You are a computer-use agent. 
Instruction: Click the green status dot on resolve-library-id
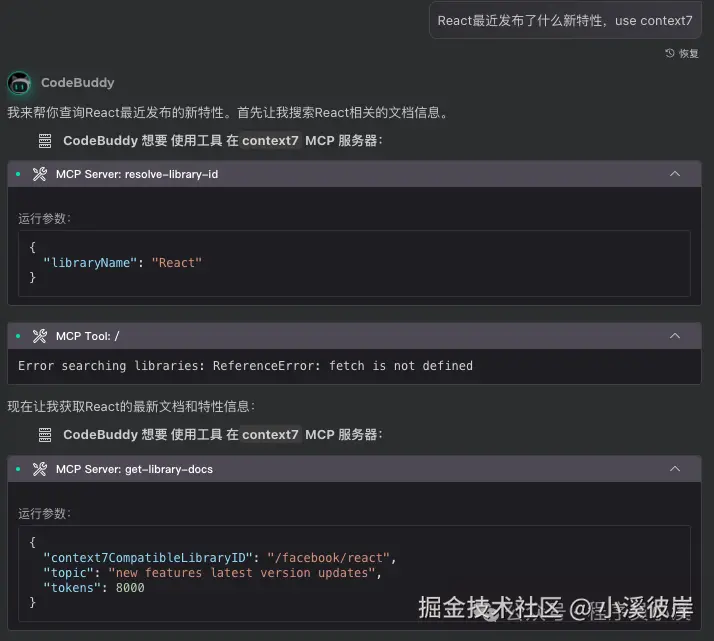(x=18, y=174)
